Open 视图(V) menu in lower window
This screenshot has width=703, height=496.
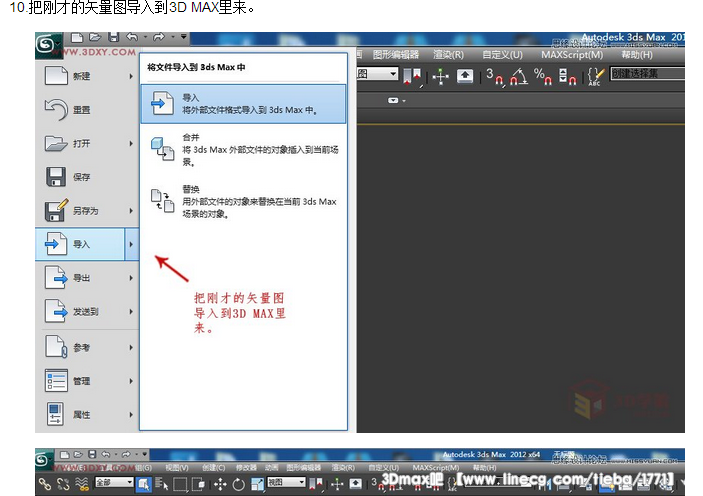point(177,468)
